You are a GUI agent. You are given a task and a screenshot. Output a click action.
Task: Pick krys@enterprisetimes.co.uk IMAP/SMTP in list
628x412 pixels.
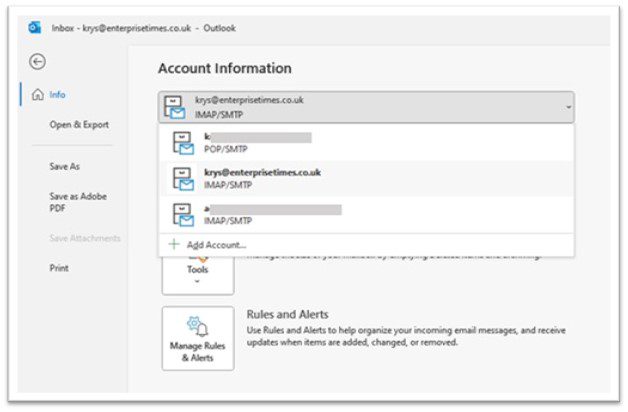[366, 179]
